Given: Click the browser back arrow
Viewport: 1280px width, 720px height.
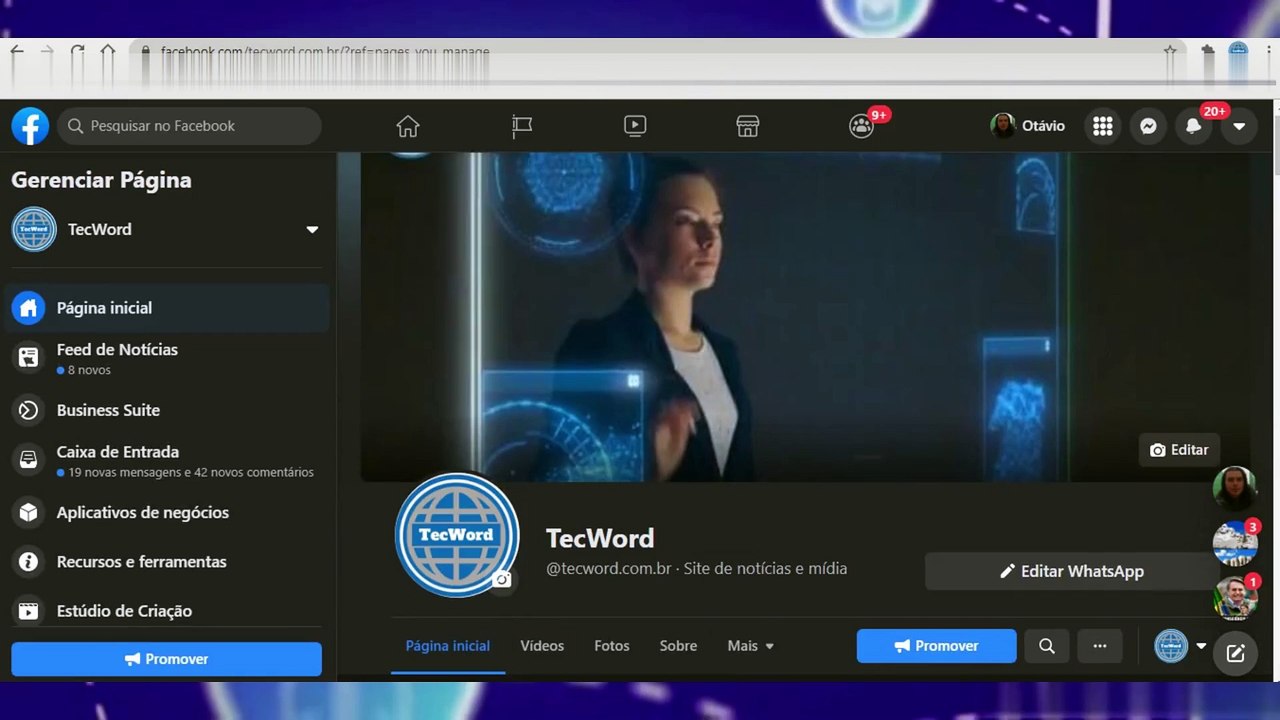Looking at the screenshot, I should coord(17,52).
